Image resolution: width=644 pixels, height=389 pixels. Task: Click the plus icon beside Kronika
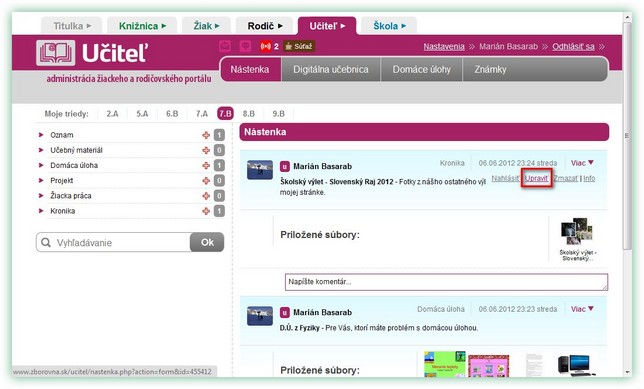tap(206, 211)
